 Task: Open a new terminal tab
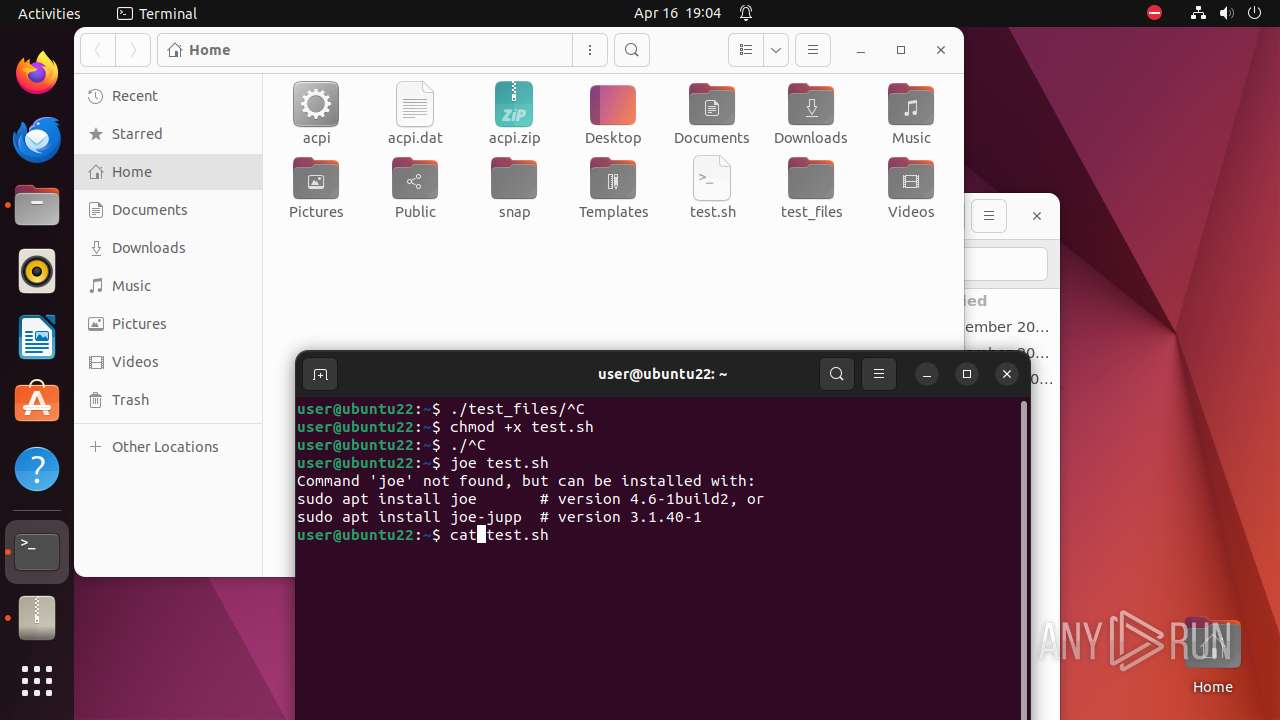coord(320,375)
